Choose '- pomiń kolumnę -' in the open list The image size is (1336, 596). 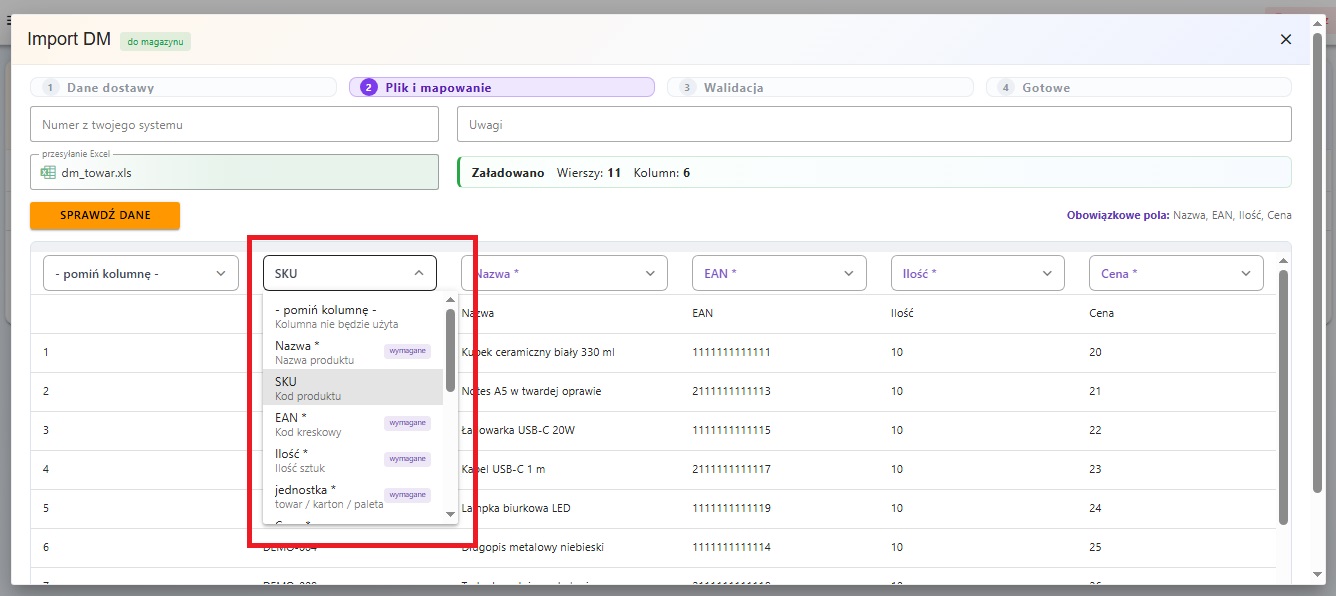click(x=353, y=316)
